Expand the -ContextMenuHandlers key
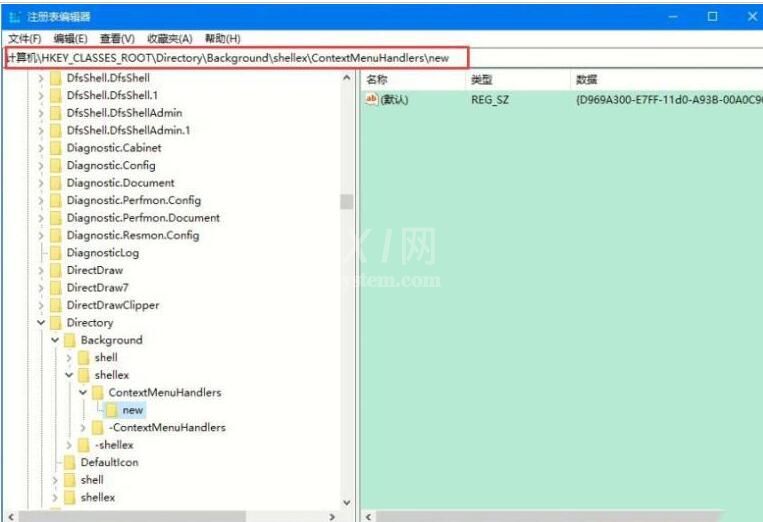 (x=83, y=428)
